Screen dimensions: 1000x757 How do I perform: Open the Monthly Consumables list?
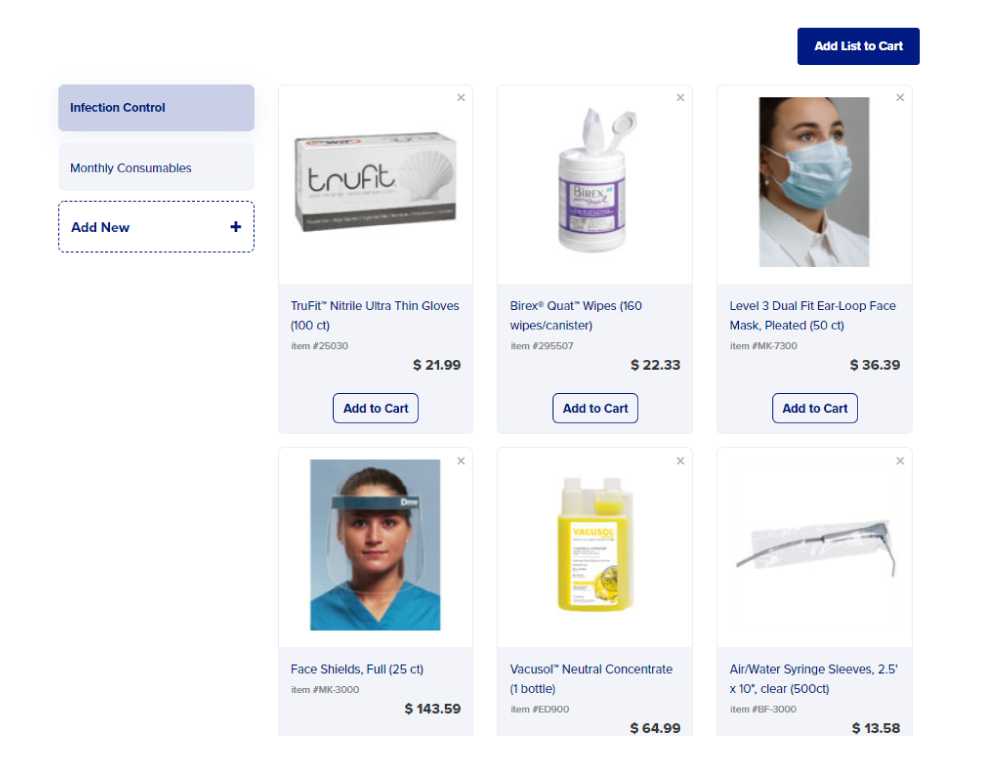tap(156, 167)
